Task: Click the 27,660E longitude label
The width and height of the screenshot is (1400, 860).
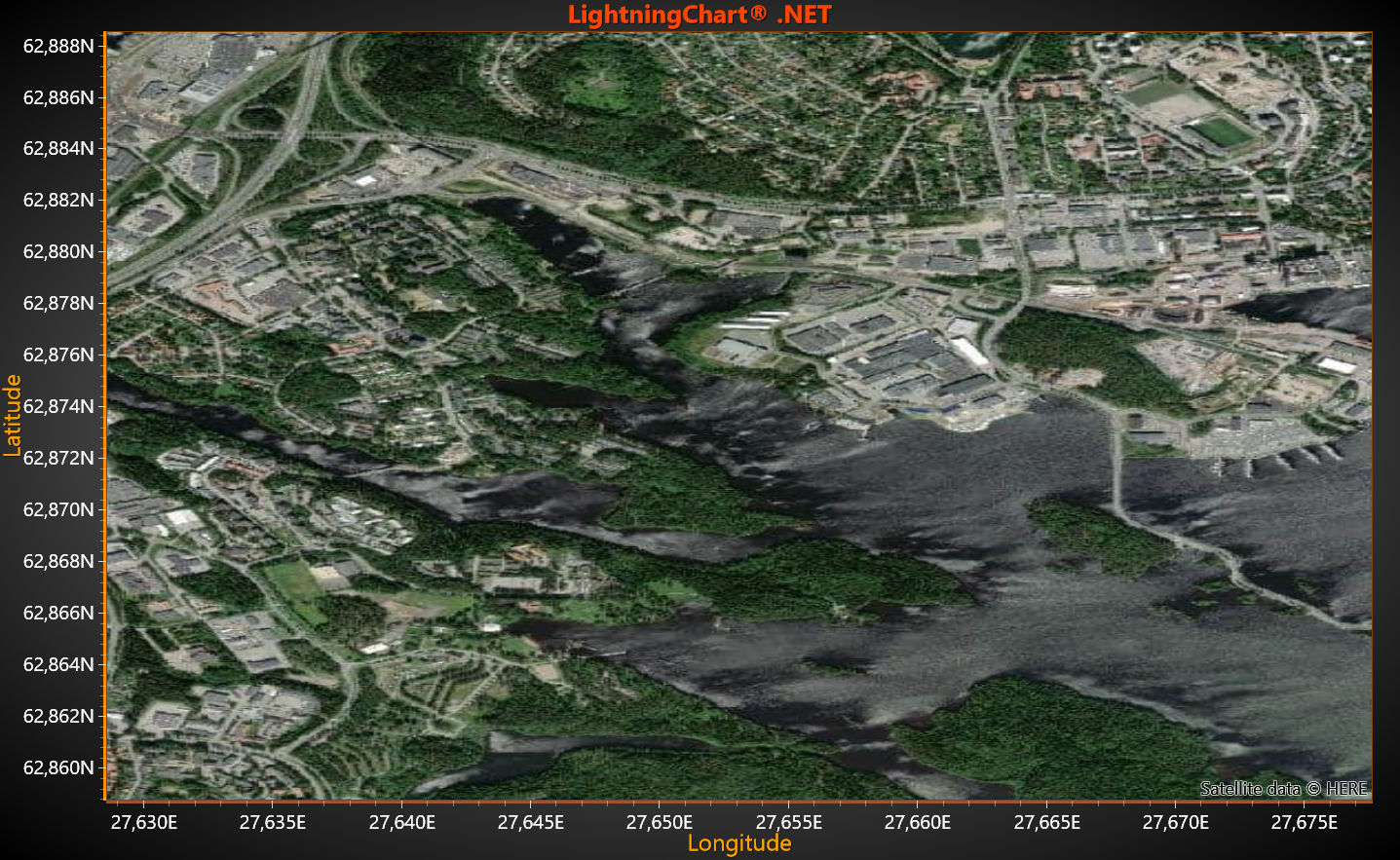Action: click(918, 822)
